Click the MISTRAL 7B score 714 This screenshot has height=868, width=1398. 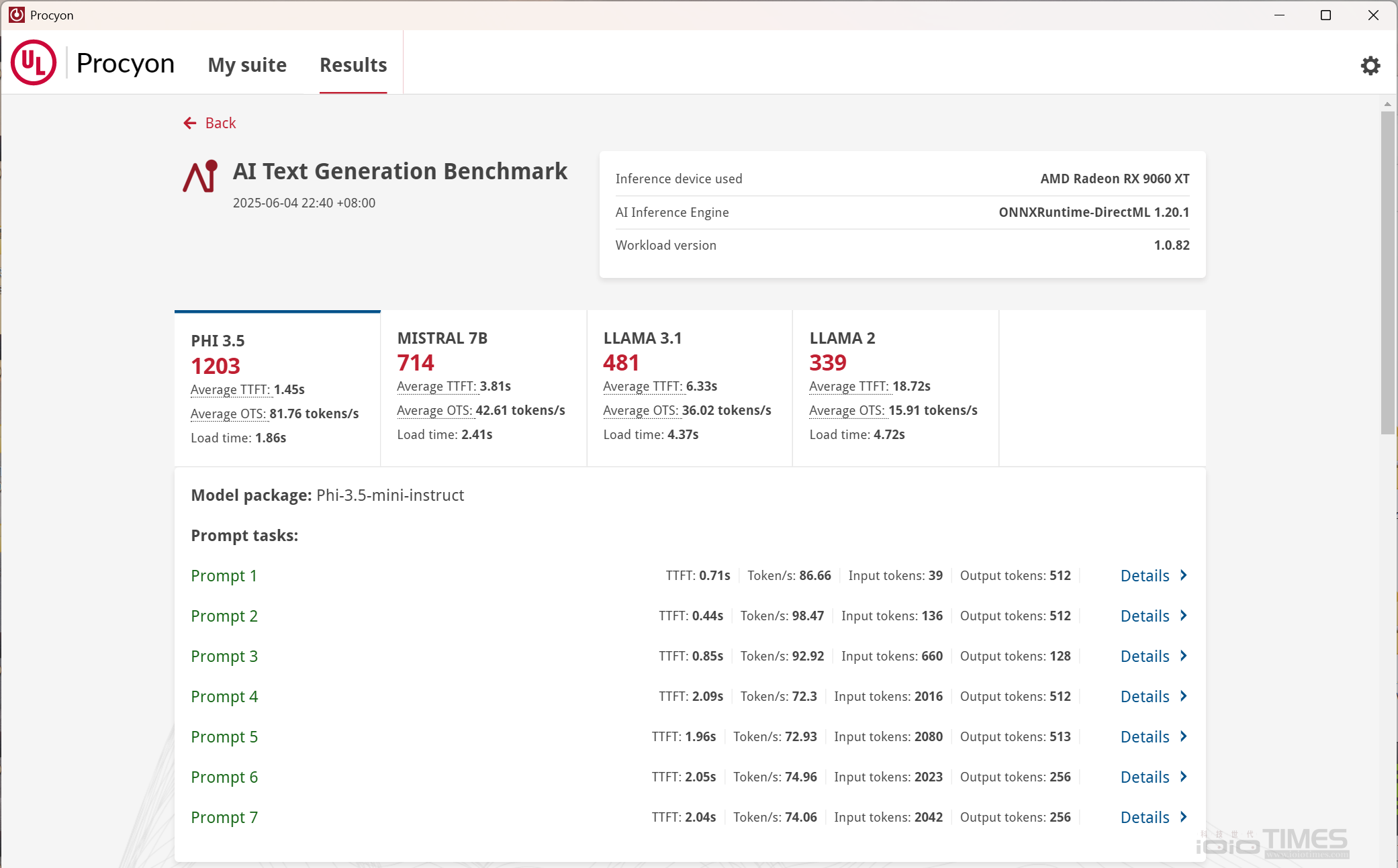click(416, 363)
